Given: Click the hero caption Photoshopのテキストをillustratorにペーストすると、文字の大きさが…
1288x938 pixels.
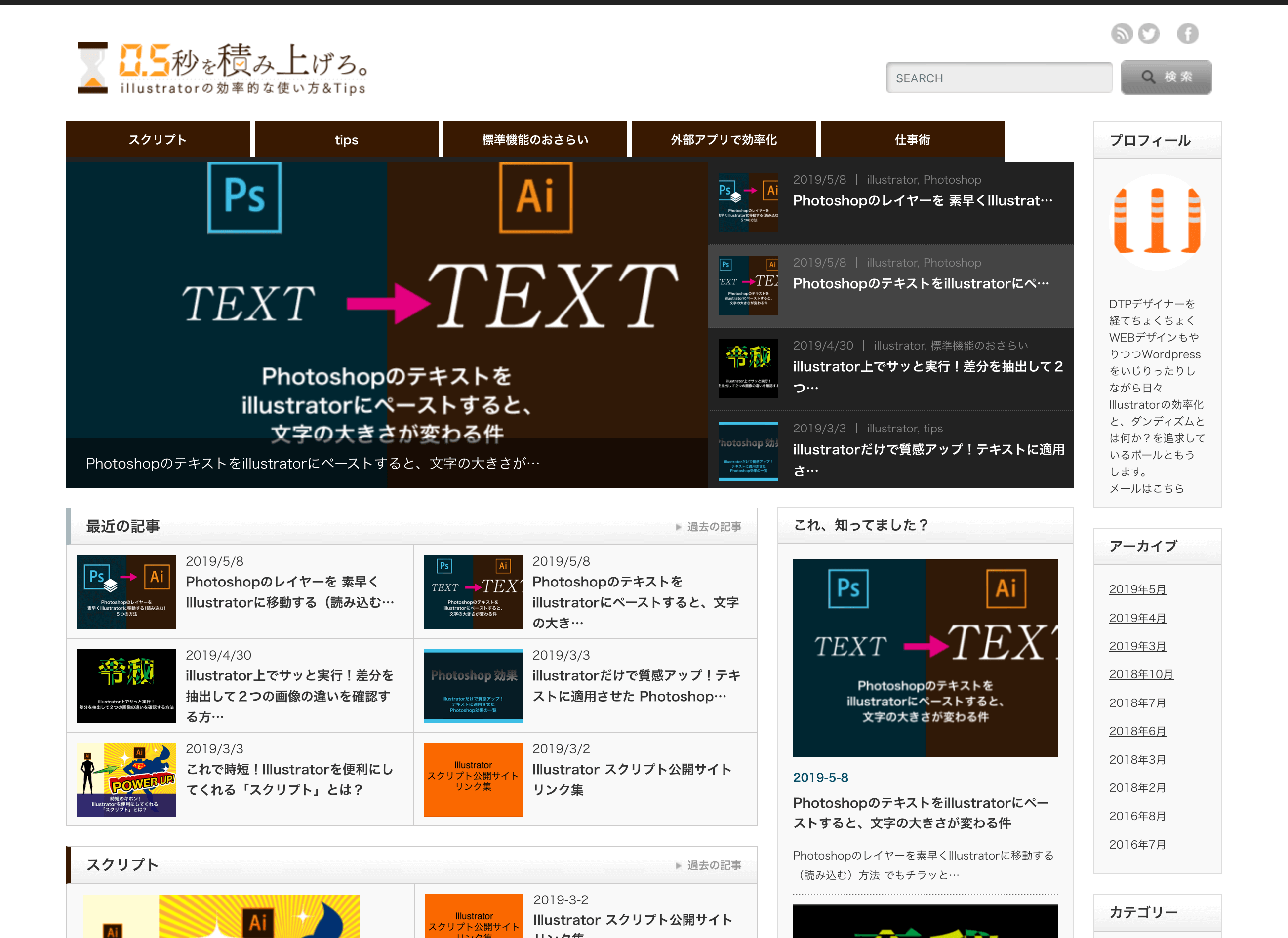Looking at the screenshot, I should click(313, 463).
